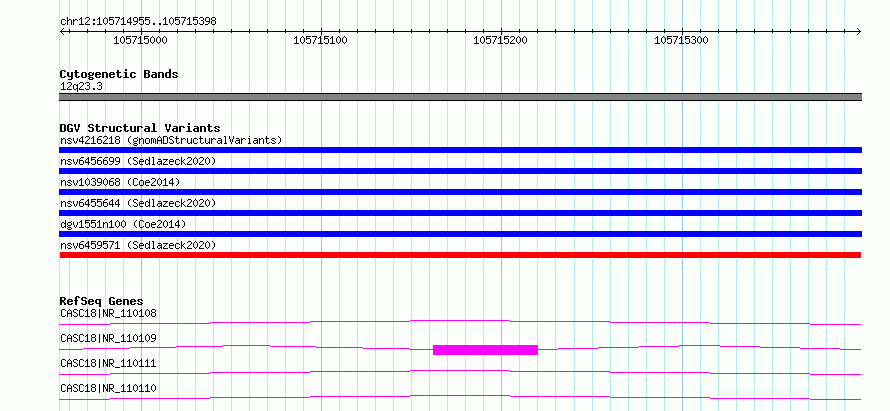The width and height of the screenshot is (890, 411).
Task: Click the CASC18|NR_110111 transcript label
Action: (x=108, y=363)
